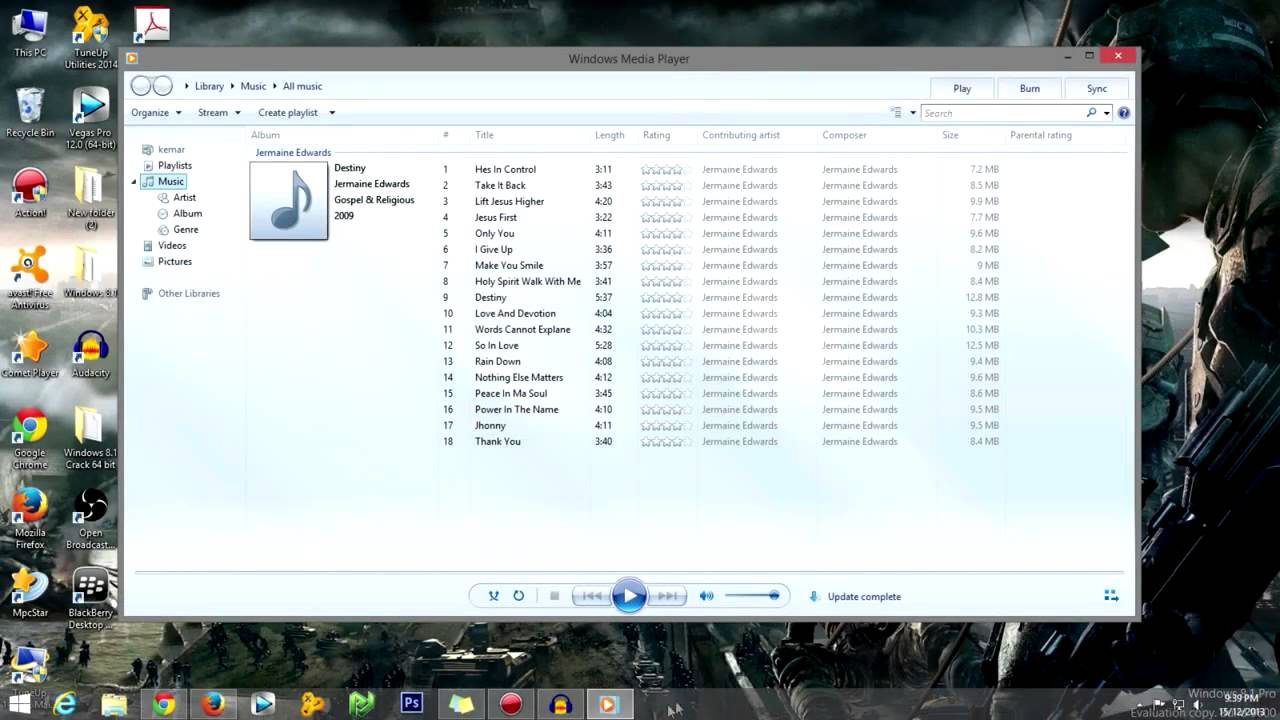Select Other Libraries in navigation pane
Viewport: 1280px width, 720px height.
pos(188,293)
